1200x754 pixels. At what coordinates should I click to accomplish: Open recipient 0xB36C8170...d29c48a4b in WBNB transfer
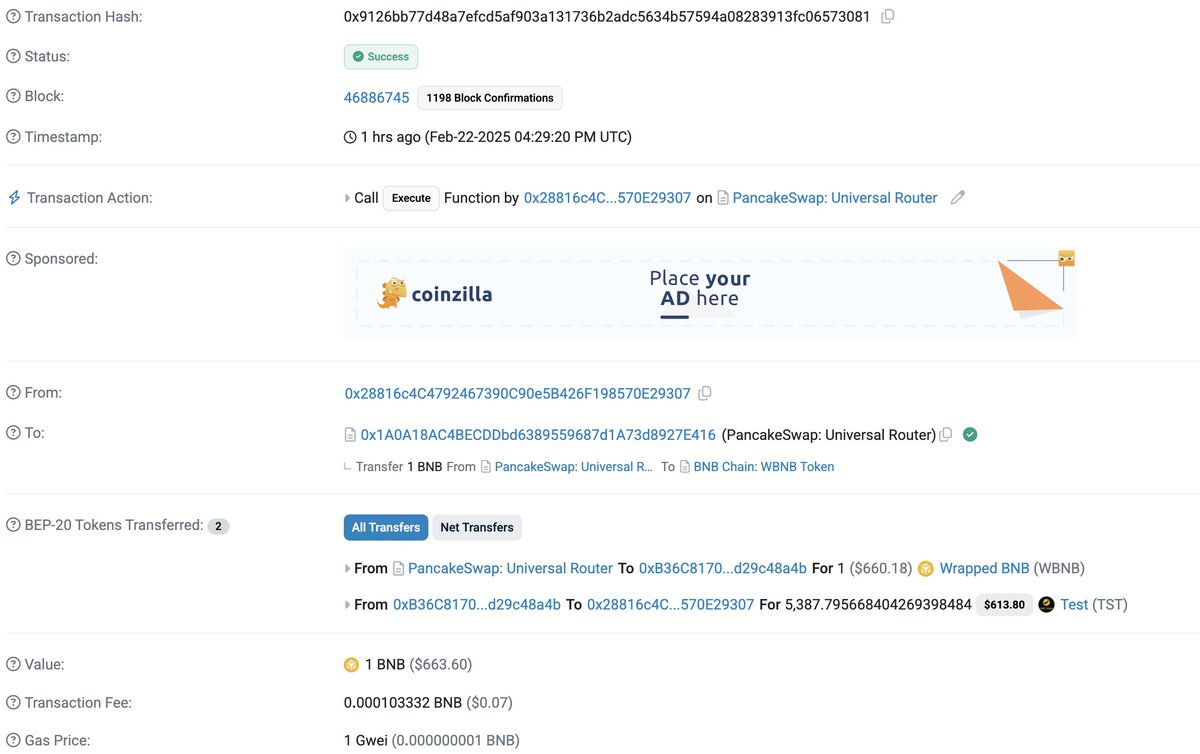coord(723,568)
